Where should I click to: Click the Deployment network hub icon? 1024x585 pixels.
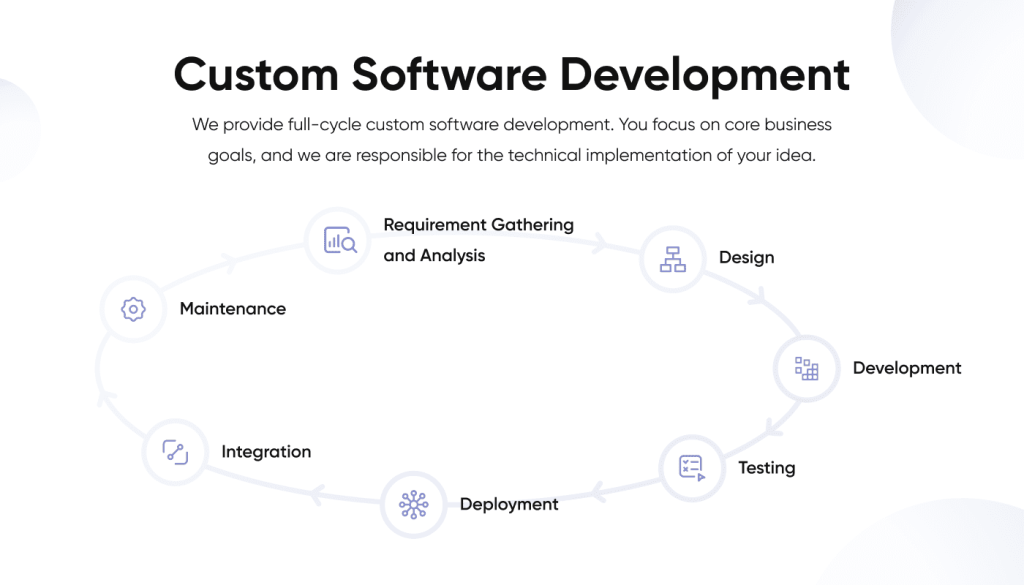coord(413,504)
